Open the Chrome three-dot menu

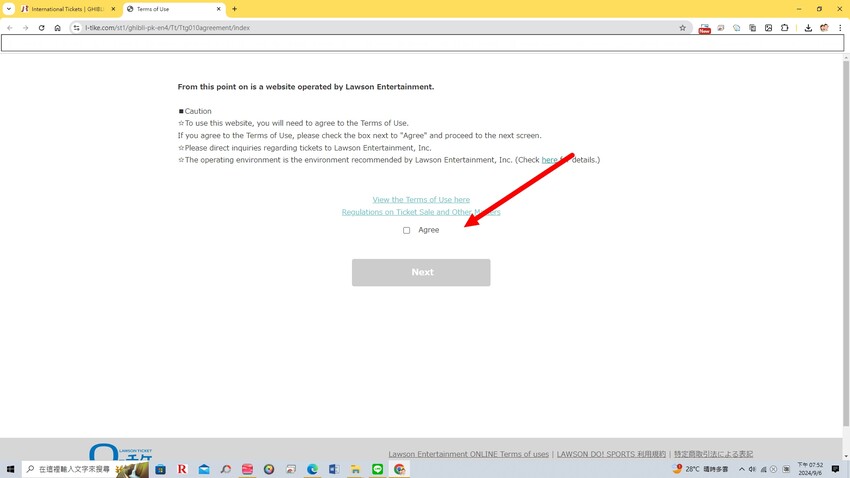pyautogui.click(x=840, y=28)
